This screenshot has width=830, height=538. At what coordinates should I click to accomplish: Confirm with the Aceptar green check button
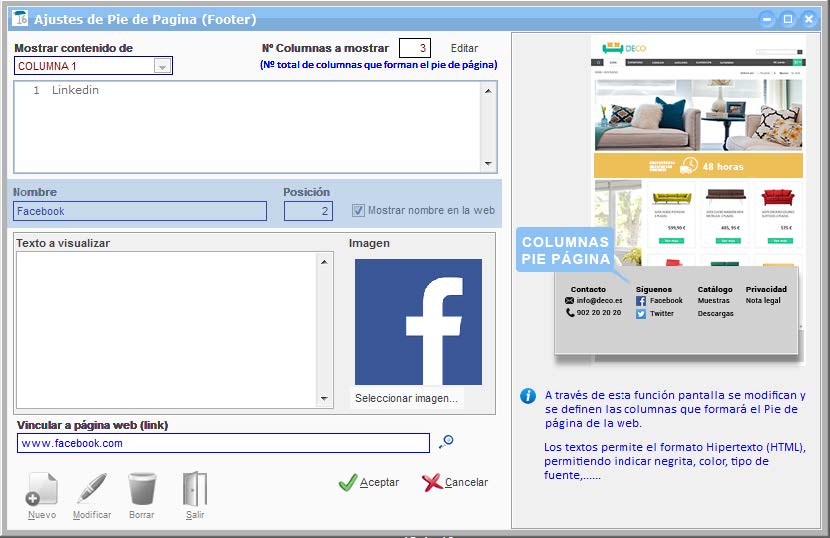click(368, 482)
